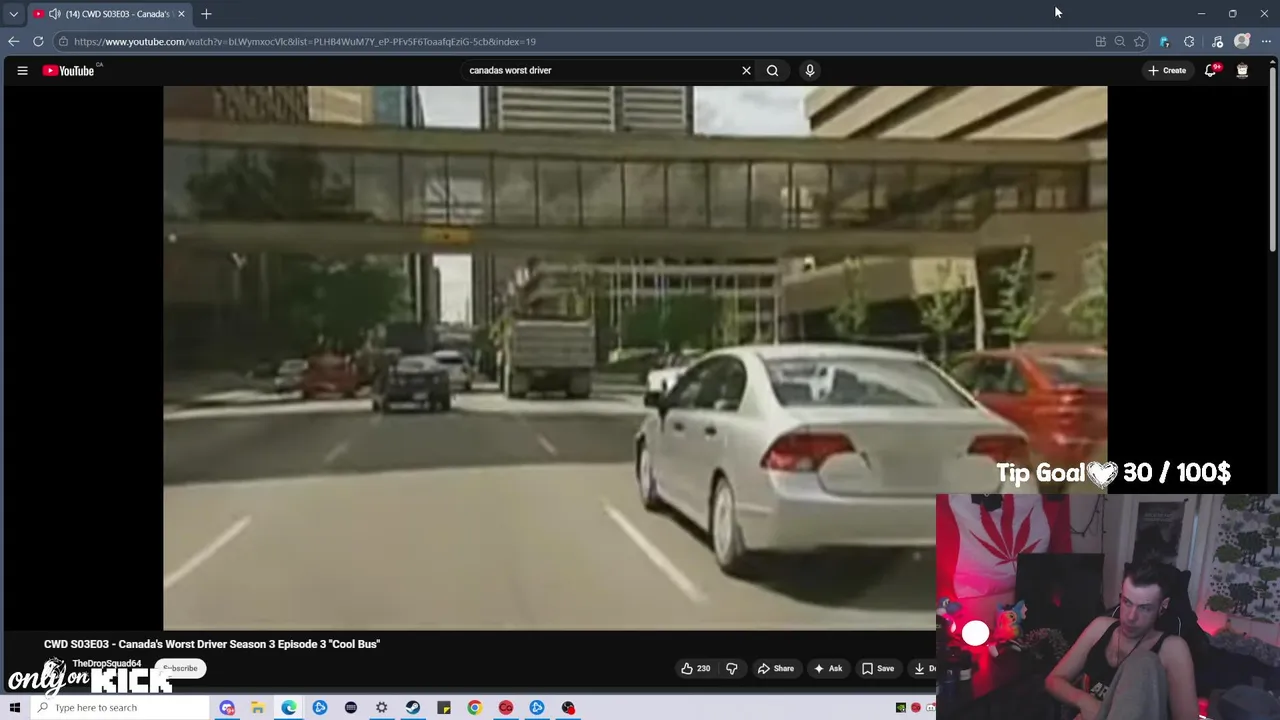The height and width of the screenshot is (720, 1280).
Task: Dislike the video with thumbs down
Action: pyautogui.click(x=731, y=668)
